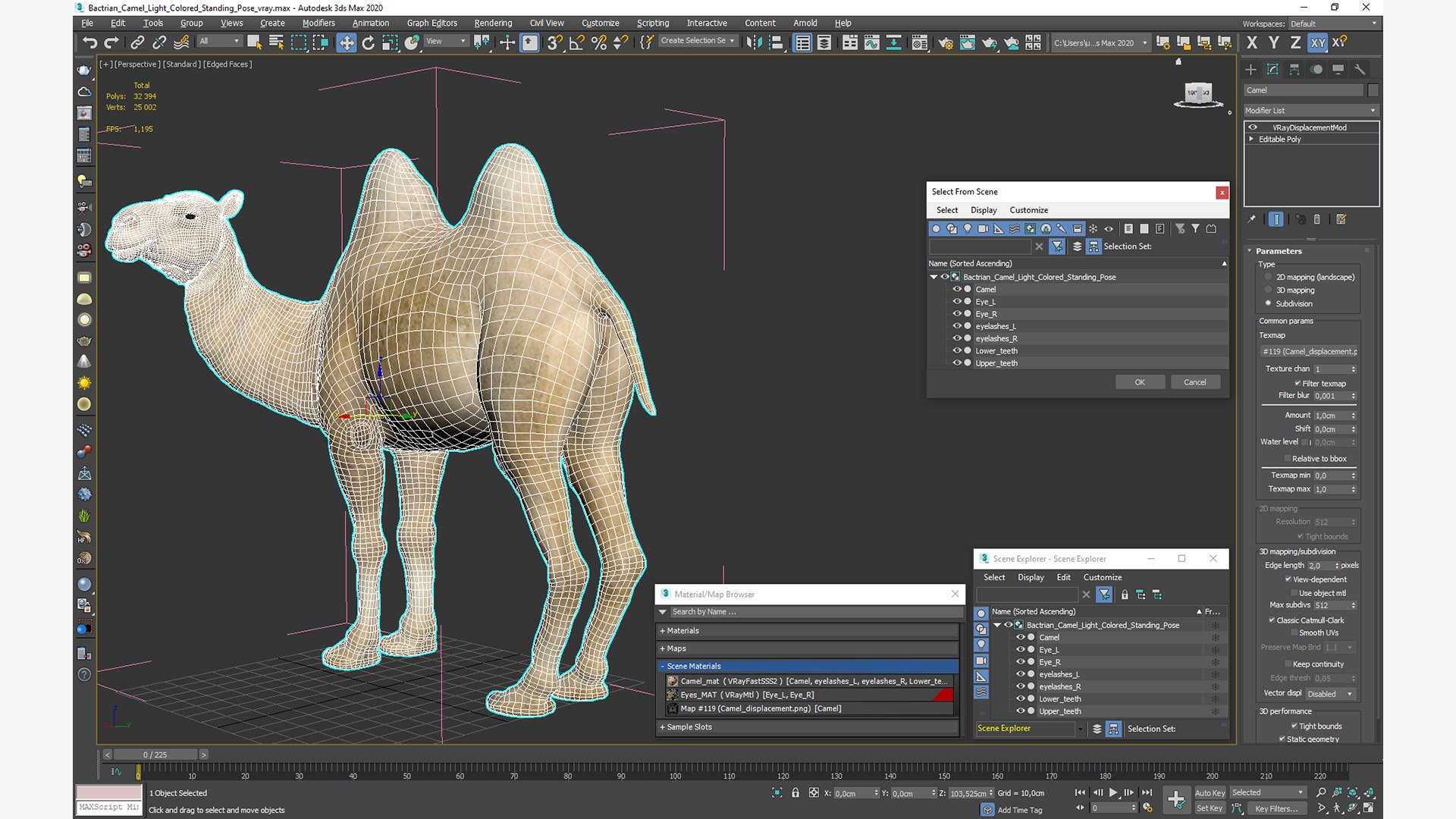Remove modifier with trash icon under stack
Viewport: 1456px width, 819px height.
(1317, 219)
